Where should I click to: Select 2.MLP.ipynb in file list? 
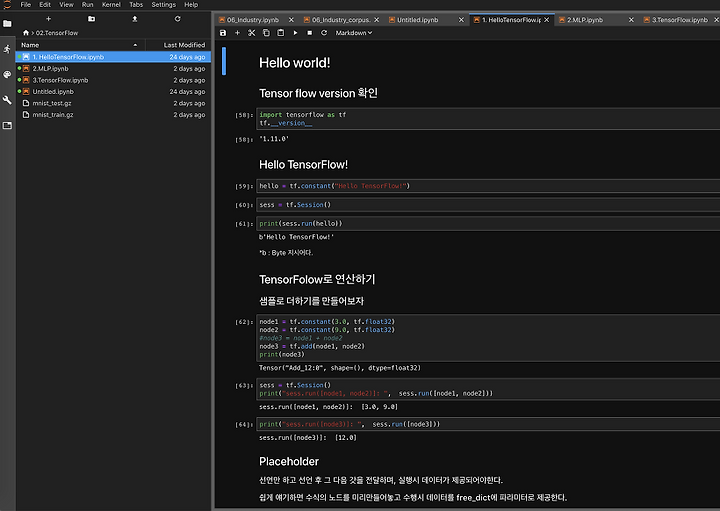coord(113,68)
